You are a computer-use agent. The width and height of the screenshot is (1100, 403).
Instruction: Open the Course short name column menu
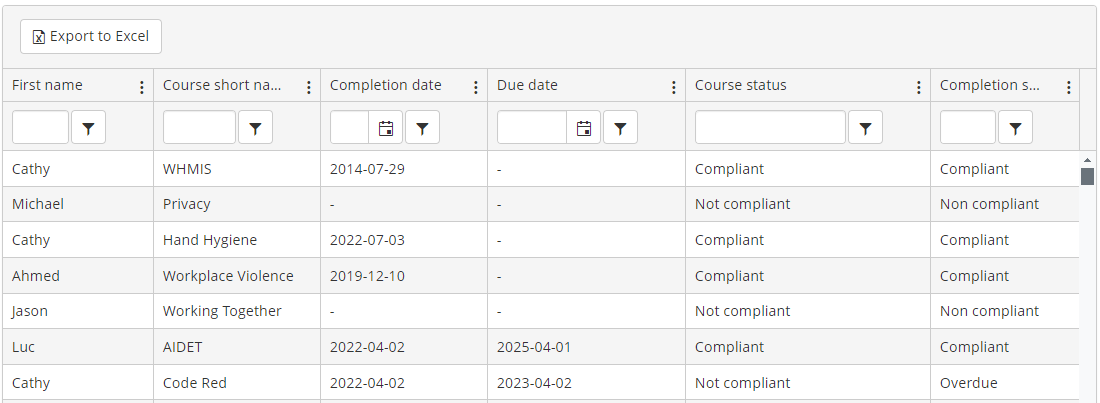point(309,87)
